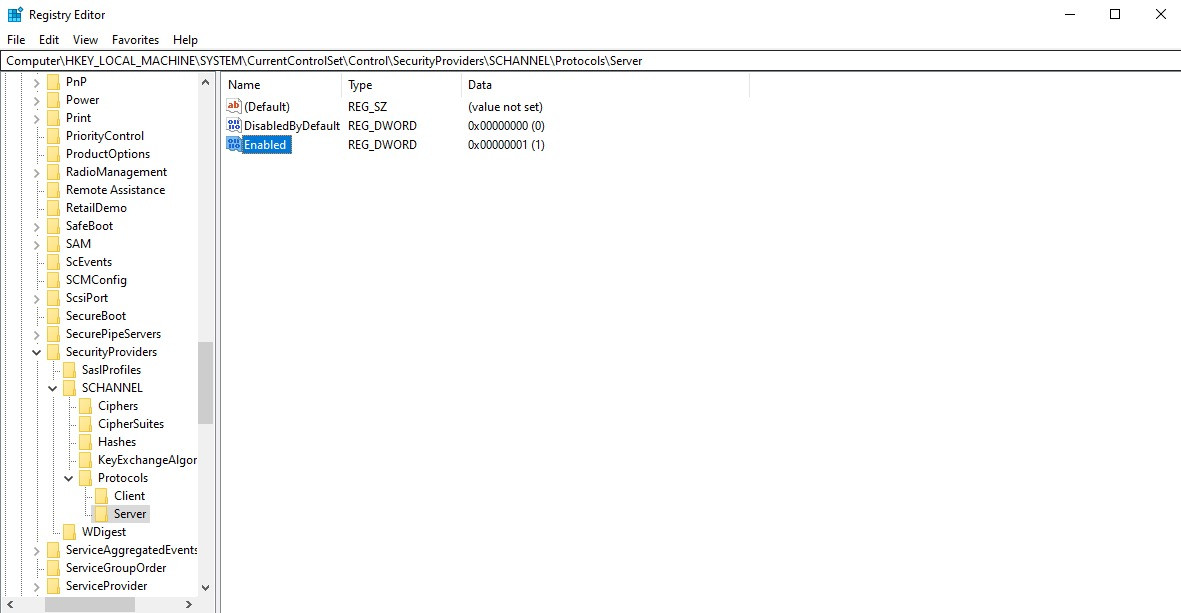
Task: Click the 0x00000001 (1) data value
Action: coord(506,145)
